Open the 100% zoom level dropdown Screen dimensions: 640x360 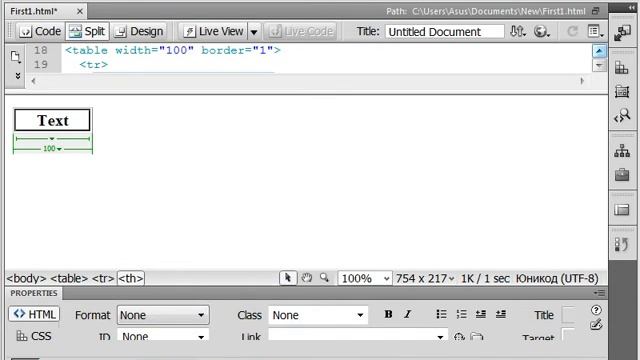365,279
